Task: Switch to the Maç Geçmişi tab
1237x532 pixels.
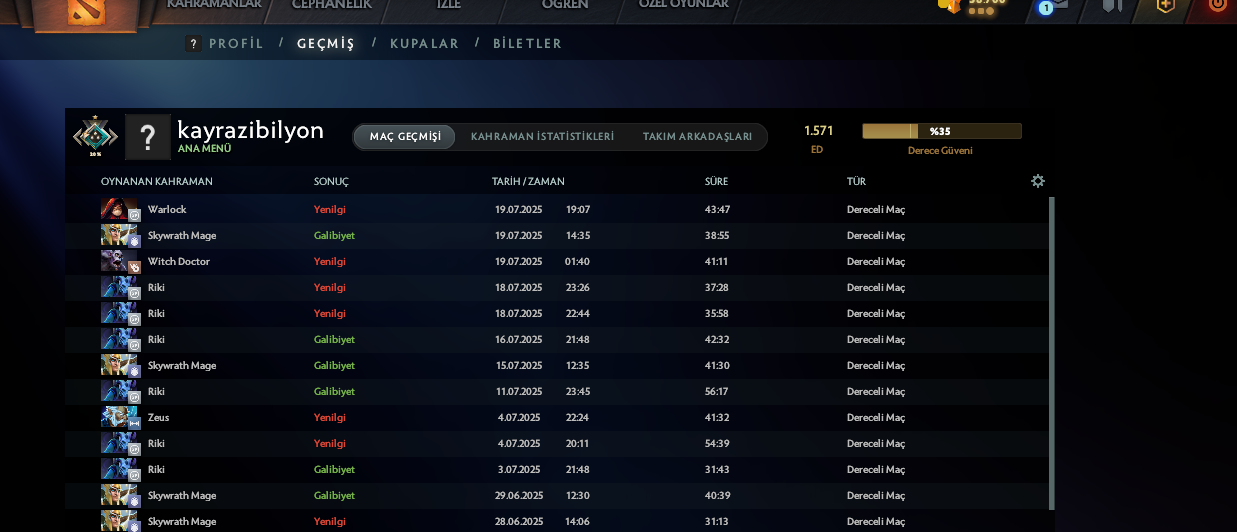Action: [x=404, y=137]
